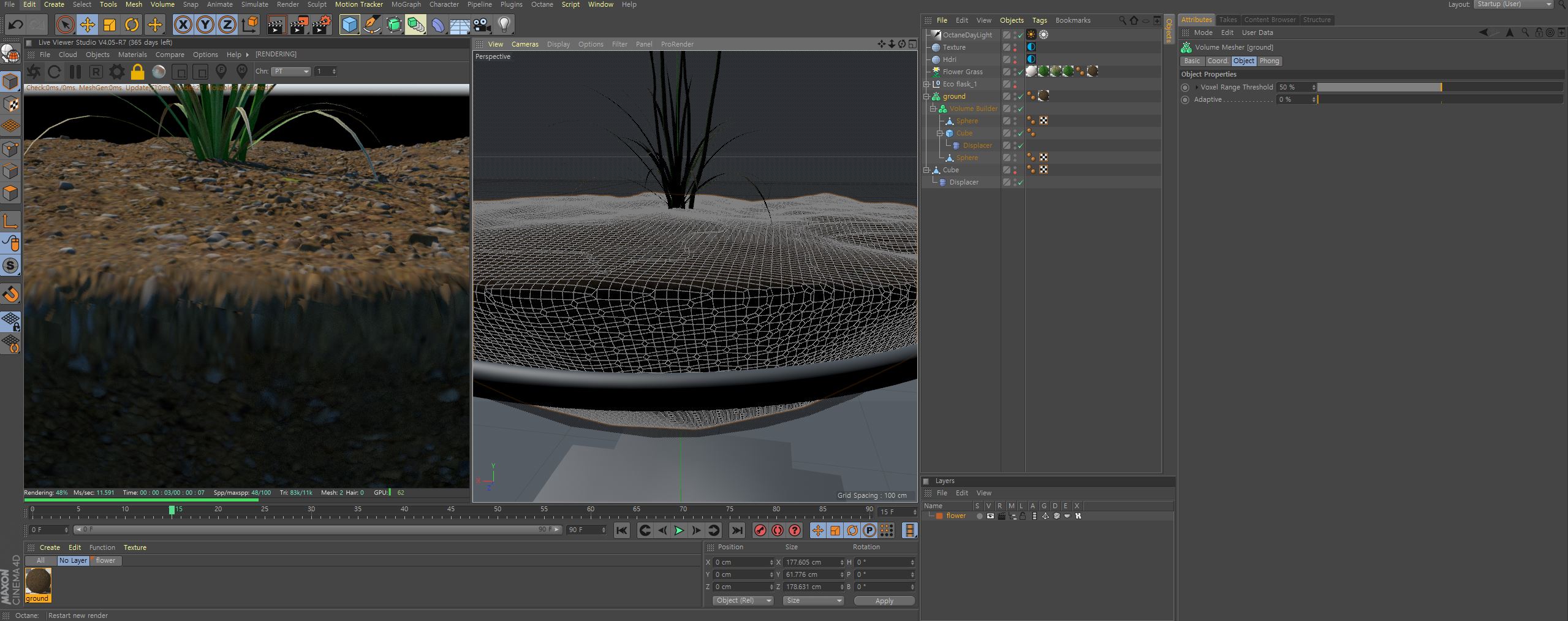1568x621 pixels.
Task: Activate the Move tool in top toolbar
Action: (87, 25)
